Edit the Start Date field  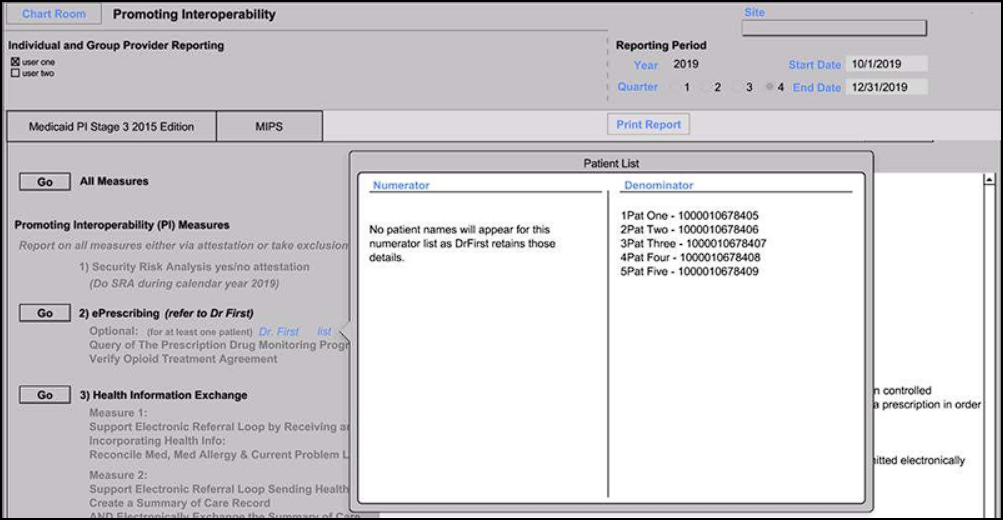pos(886,64)
